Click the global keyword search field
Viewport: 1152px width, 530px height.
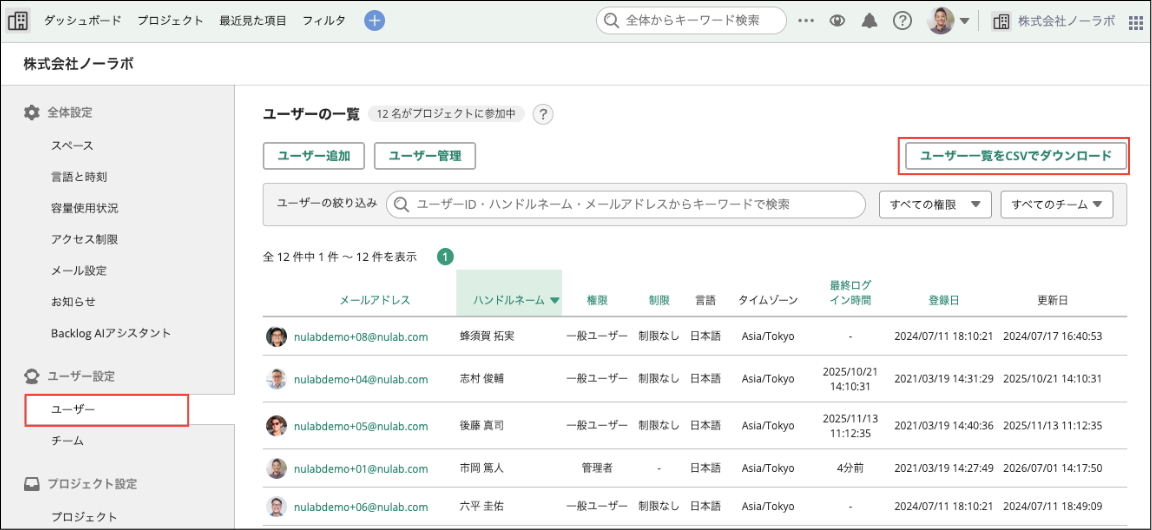coord(691,21)
